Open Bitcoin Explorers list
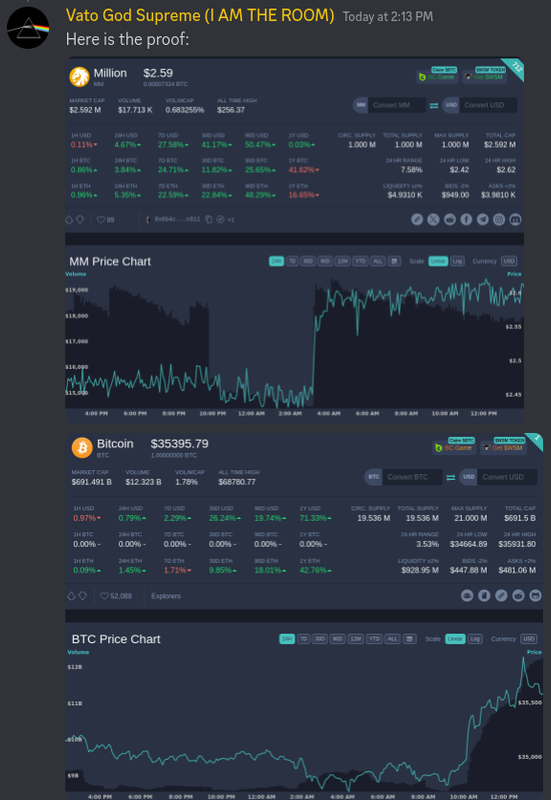551x800 pixels. pyautogui.click(x=166, y=596)
